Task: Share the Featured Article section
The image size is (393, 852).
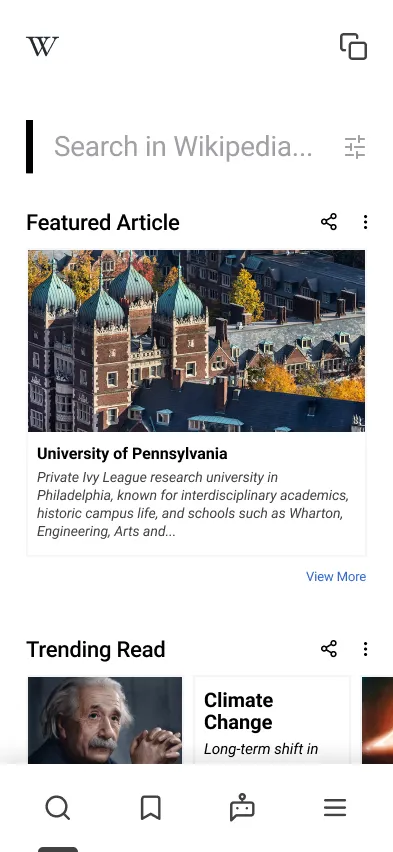Action: tap(329, 222)
